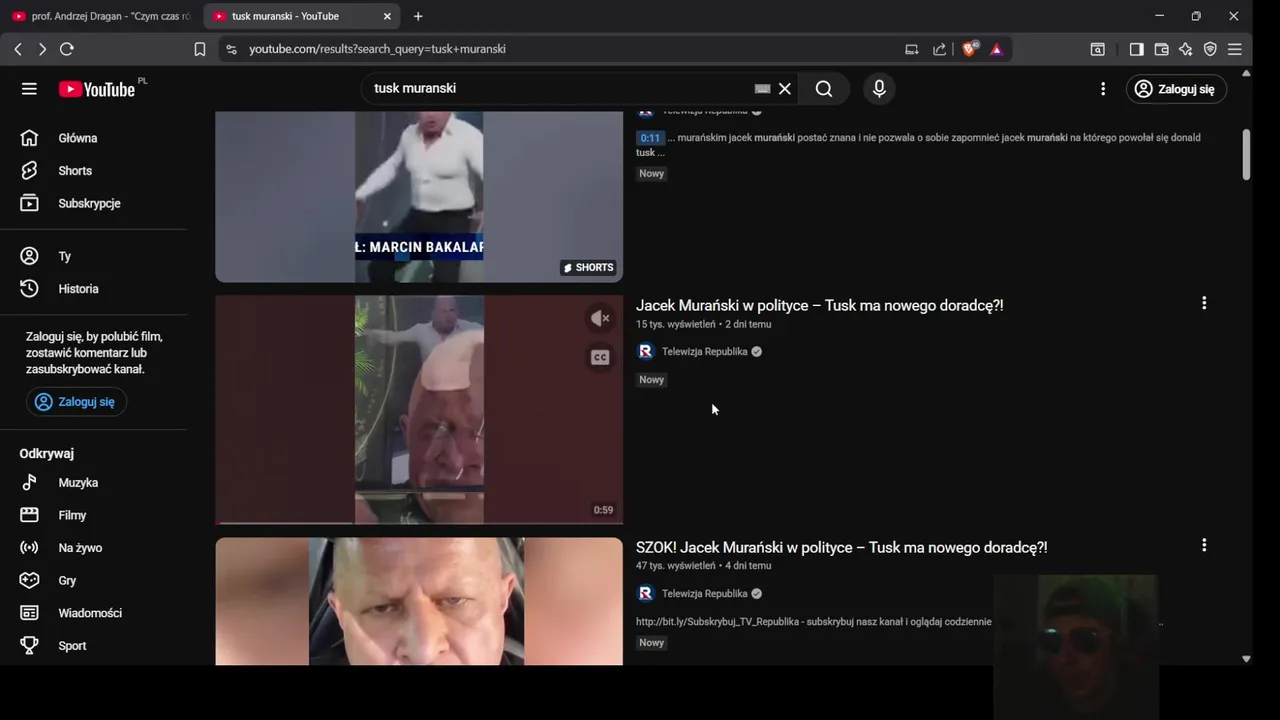
Task: Click the scrollbar up arrow
Action: [x=1246, y=73]
